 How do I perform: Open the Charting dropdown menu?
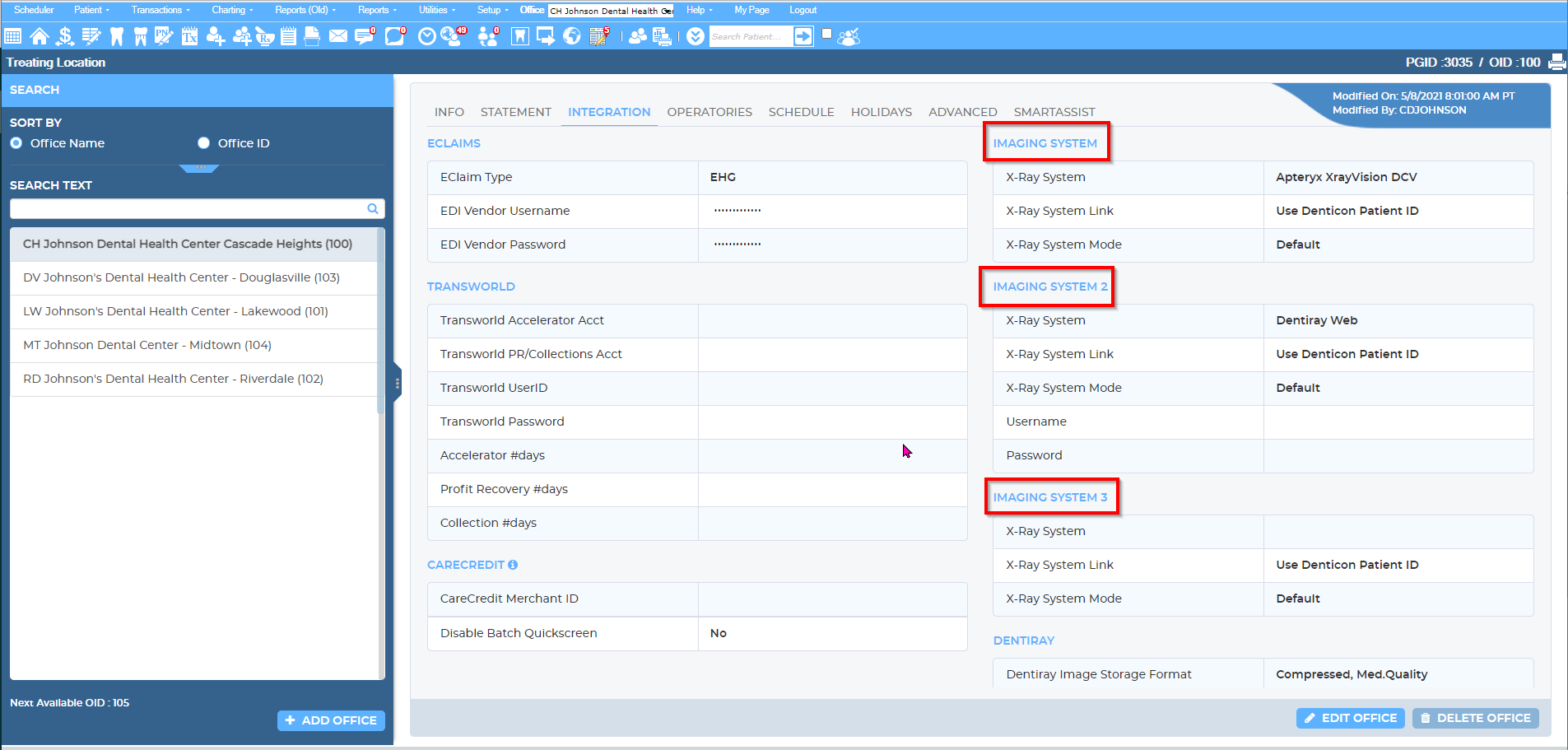232,10
